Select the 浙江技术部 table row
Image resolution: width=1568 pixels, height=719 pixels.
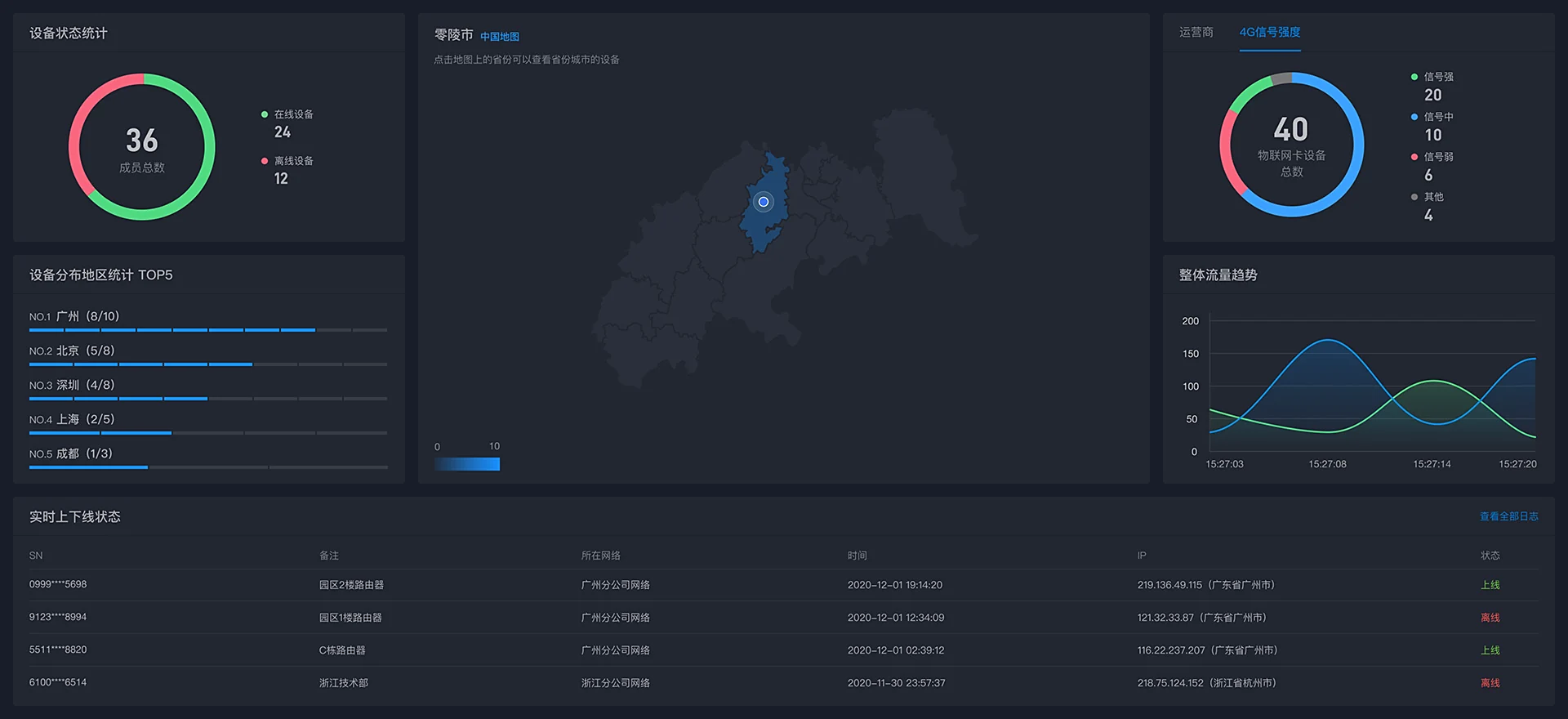click(343, 683)
